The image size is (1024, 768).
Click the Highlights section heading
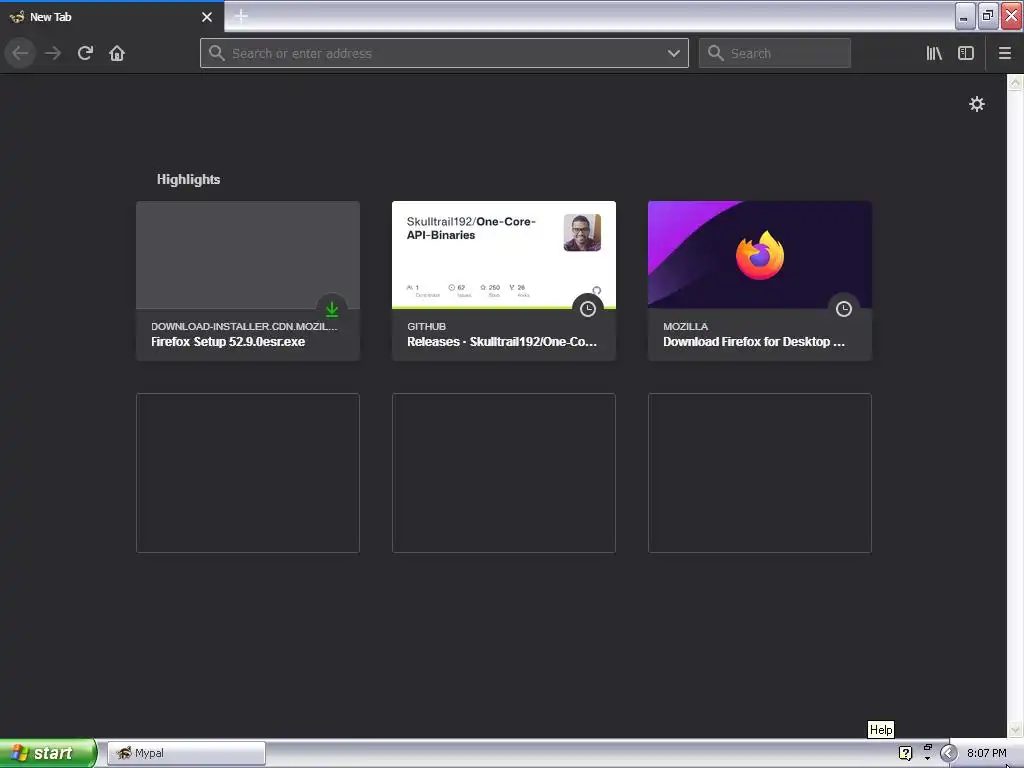pyautogui.click(x=188, y=179)
